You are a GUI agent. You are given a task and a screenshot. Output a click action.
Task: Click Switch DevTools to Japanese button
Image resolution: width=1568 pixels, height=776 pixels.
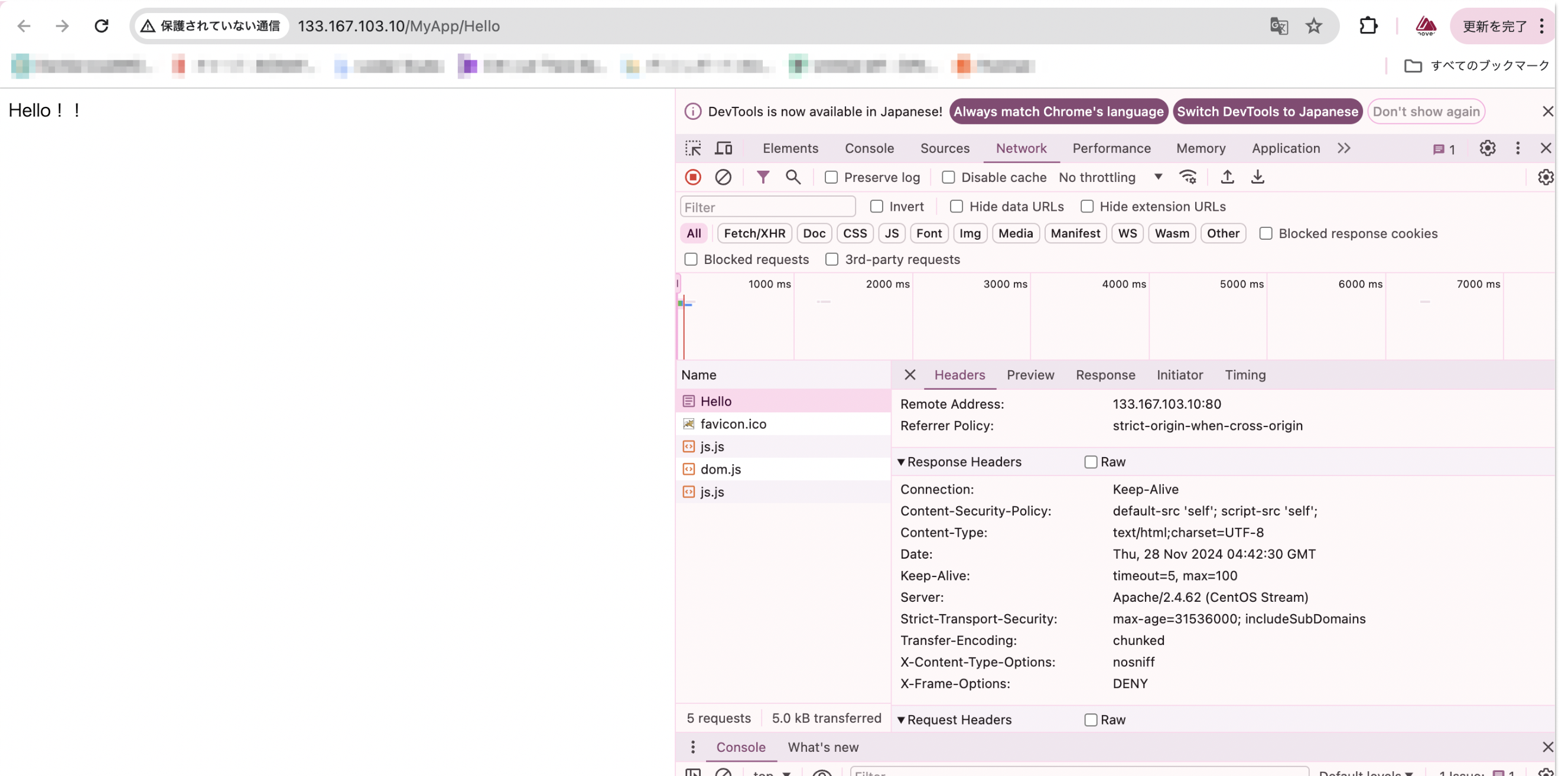pos(1267,112)
